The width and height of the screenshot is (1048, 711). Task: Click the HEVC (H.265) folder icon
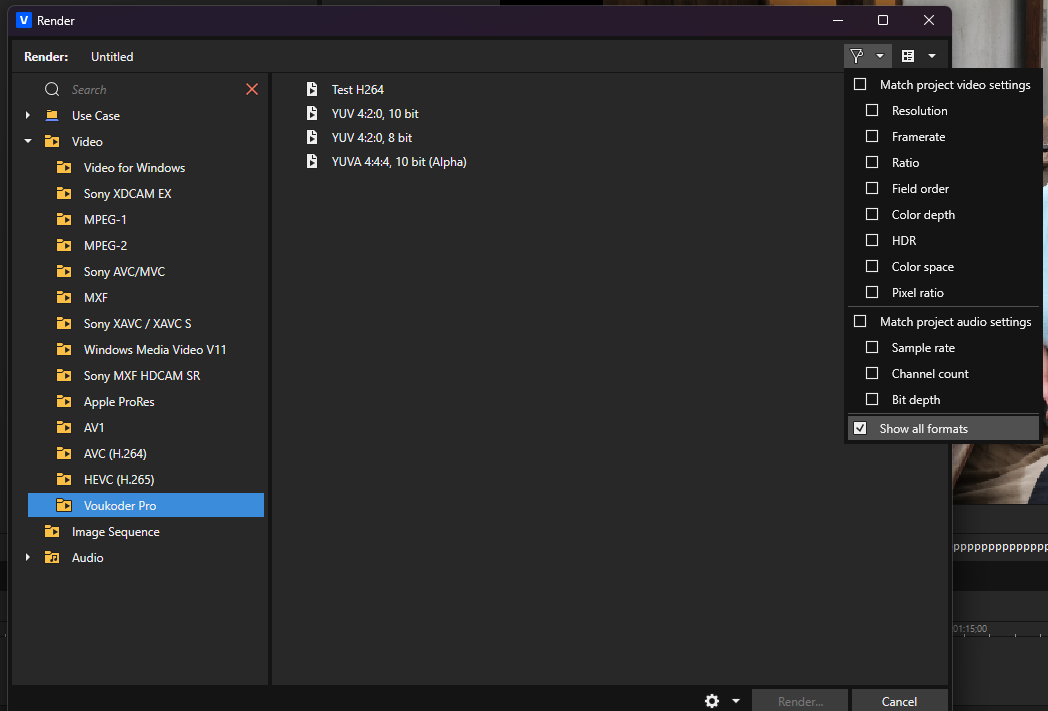[63, 480]
